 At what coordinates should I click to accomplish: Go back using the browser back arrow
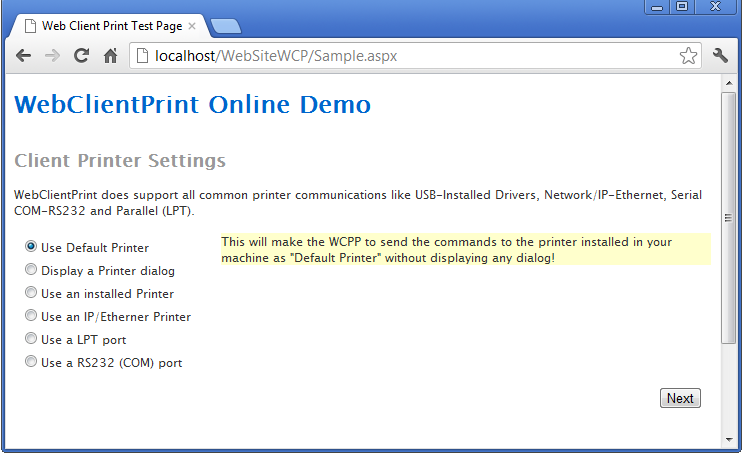23,56
